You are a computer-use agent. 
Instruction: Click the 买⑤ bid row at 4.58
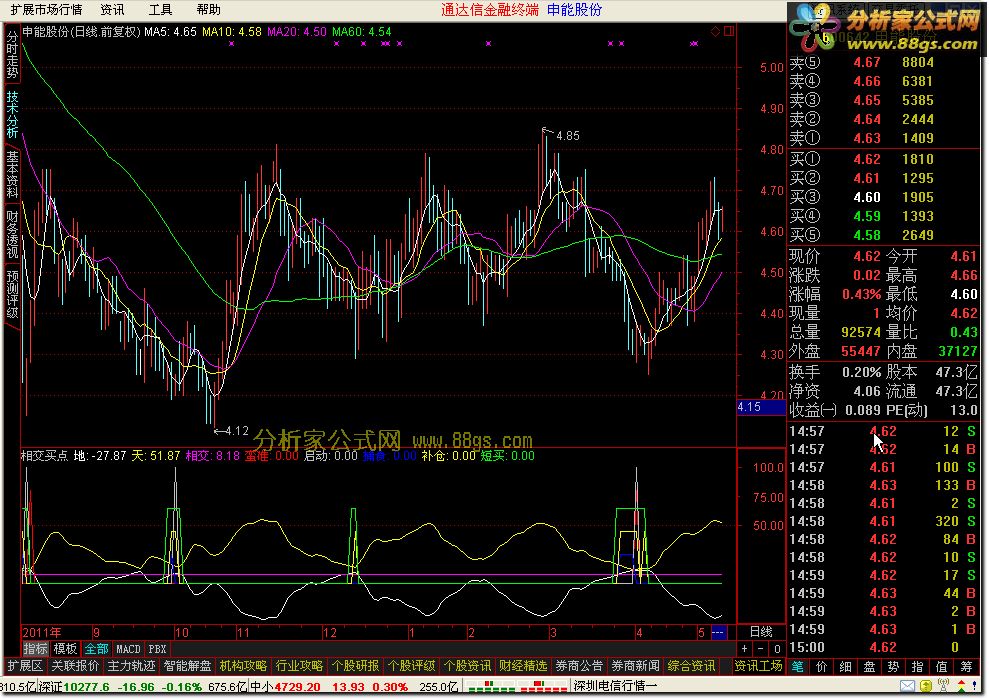pos(883,235)
